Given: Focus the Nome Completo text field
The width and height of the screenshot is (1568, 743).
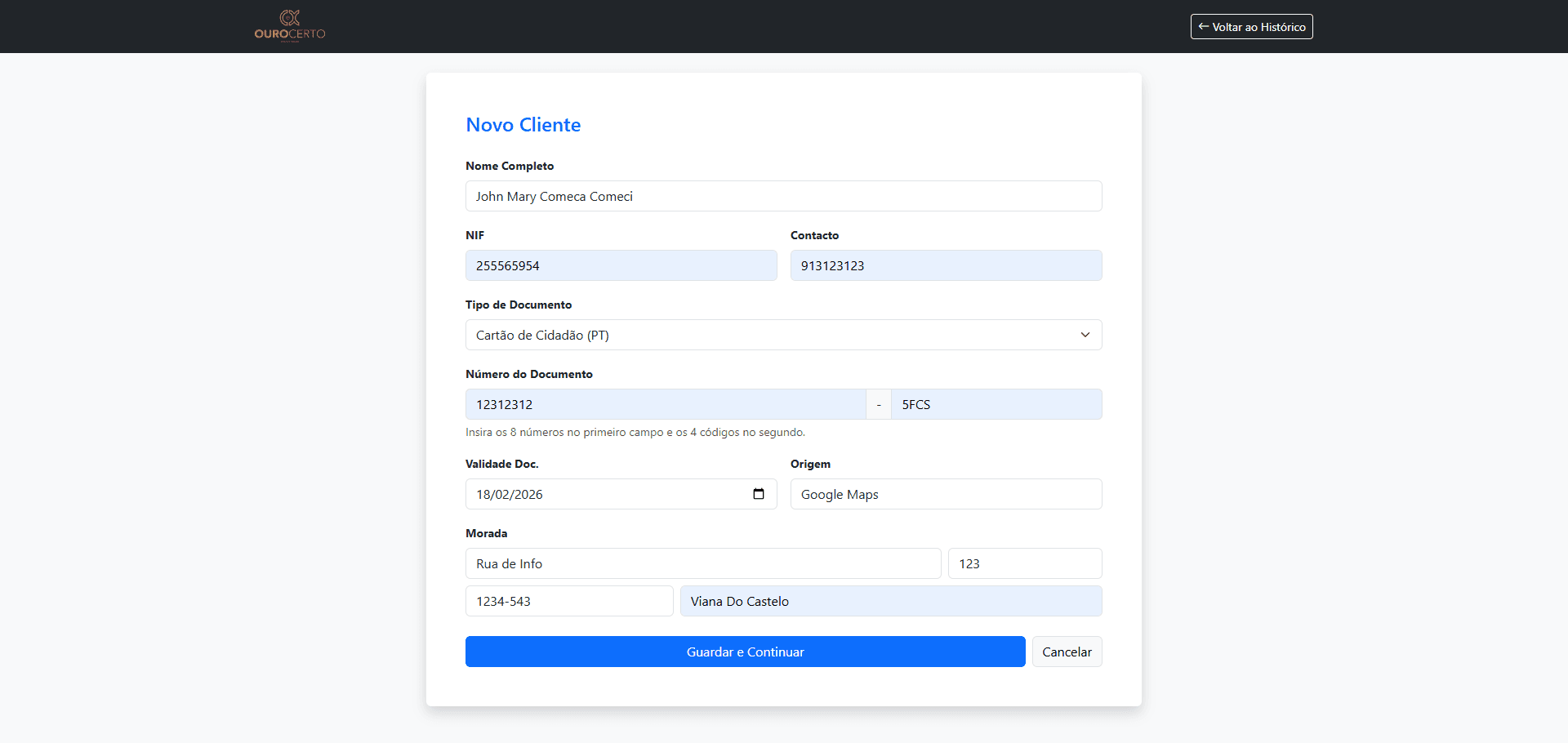Looking at the screenshot, I should pos(782,196).
